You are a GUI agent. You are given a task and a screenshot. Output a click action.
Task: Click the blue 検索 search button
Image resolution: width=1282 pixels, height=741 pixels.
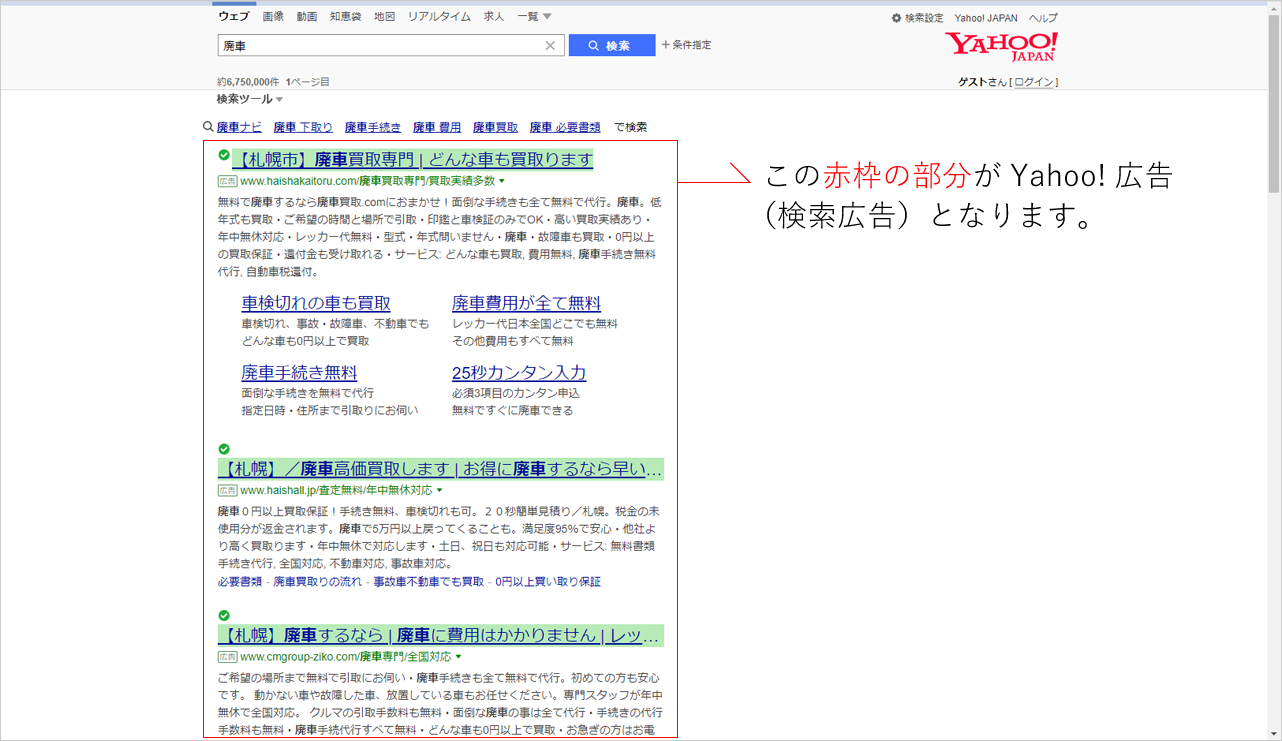coord(612,45)
